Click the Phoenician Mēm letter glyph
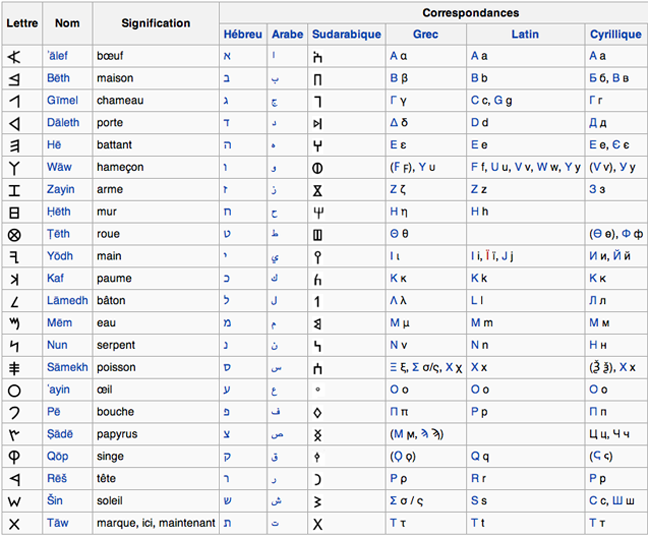 [x=14, y=323]
